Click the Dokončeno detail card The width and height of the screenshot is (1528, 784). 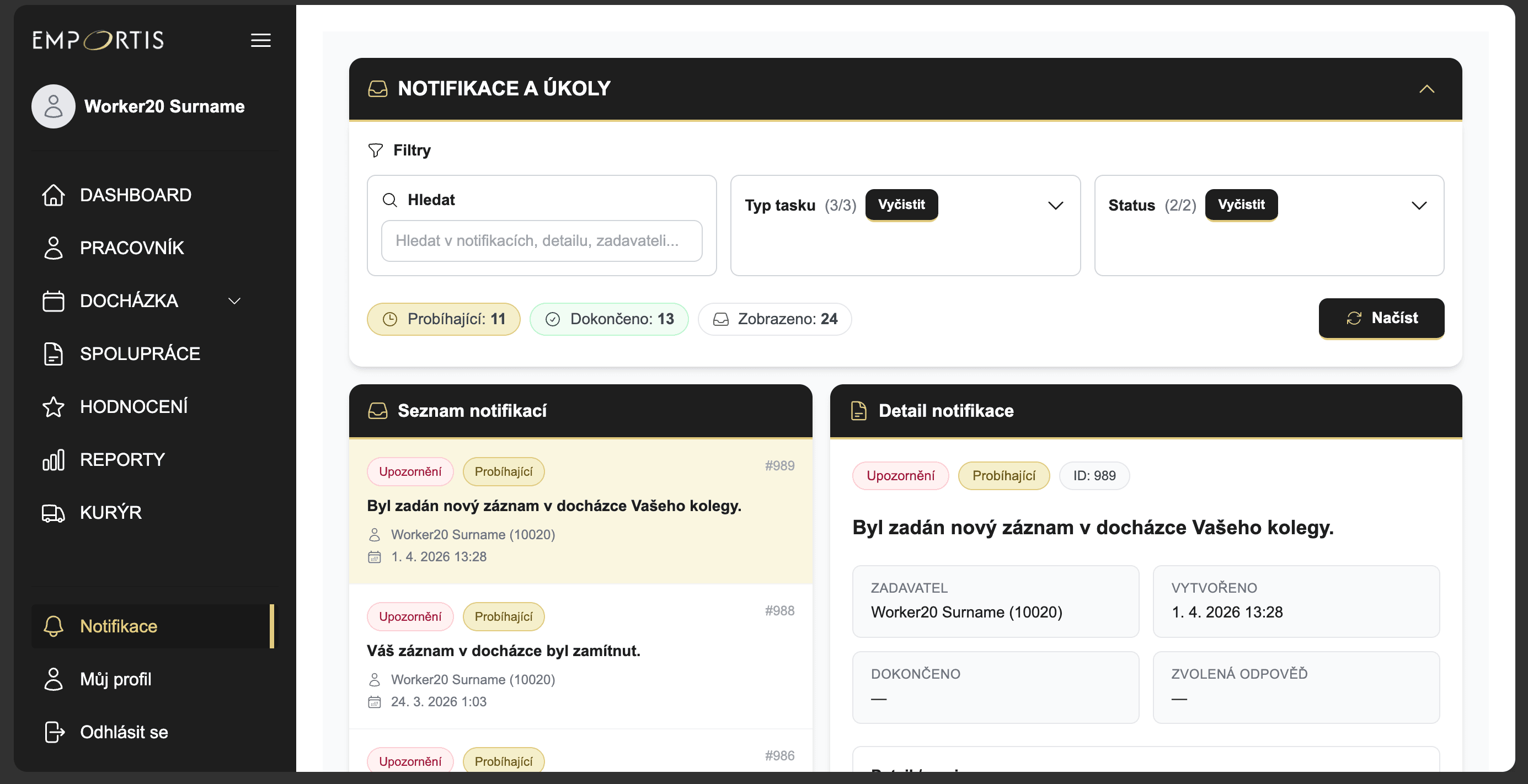(995, 688)
